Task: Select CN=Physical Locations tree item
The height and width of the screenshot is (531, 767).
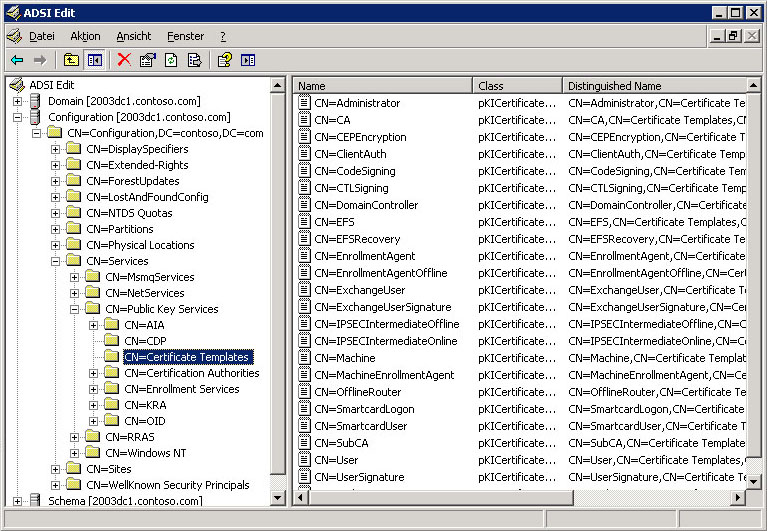Action: point(140,245)
